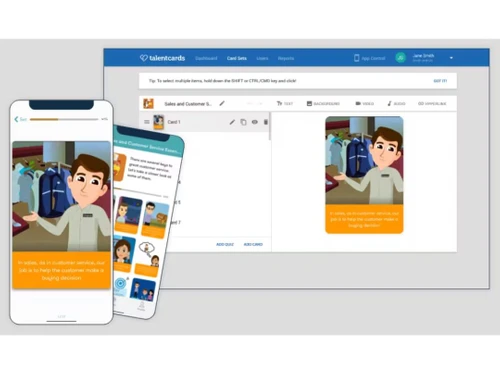Image resolution: width=500 pixels, height=375 pixels.
Task: Select the Card 1 thumbnail in list
Action: [159, 122]
